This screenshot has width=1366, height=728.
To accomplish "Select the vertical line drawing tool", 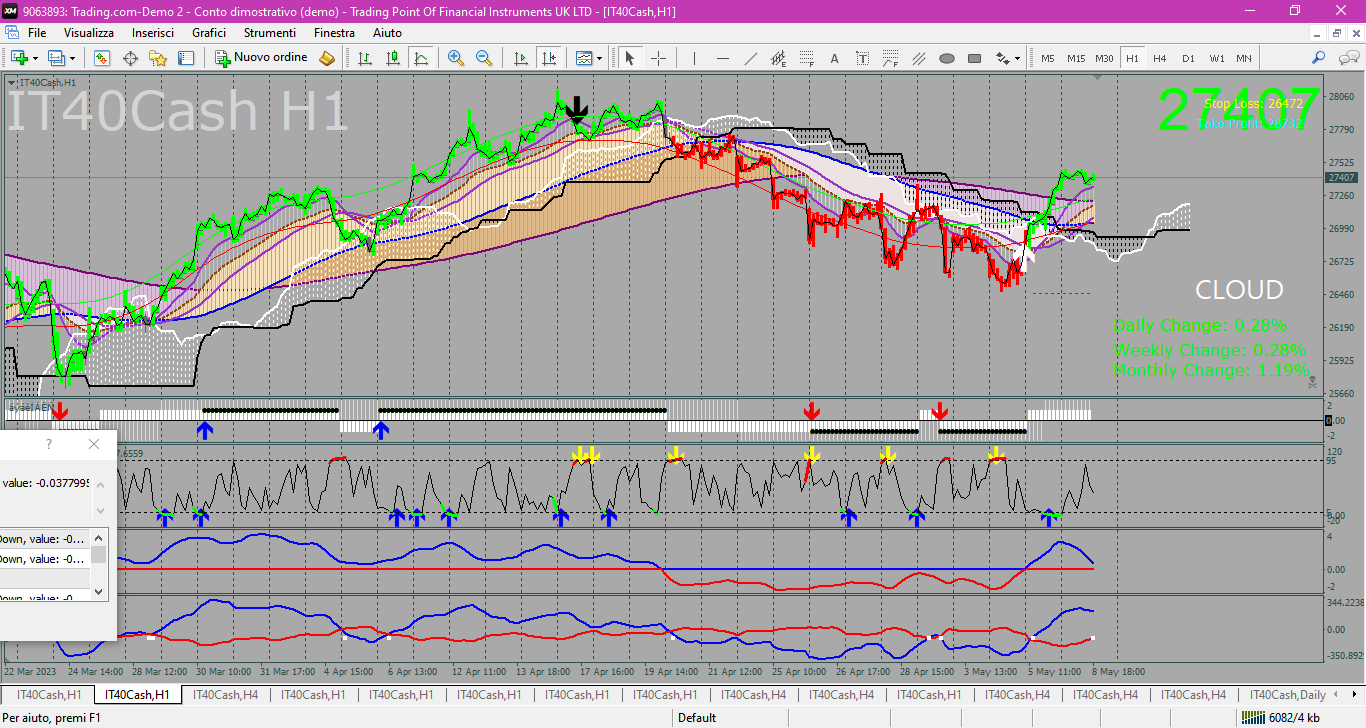I will tap(694, 58).
